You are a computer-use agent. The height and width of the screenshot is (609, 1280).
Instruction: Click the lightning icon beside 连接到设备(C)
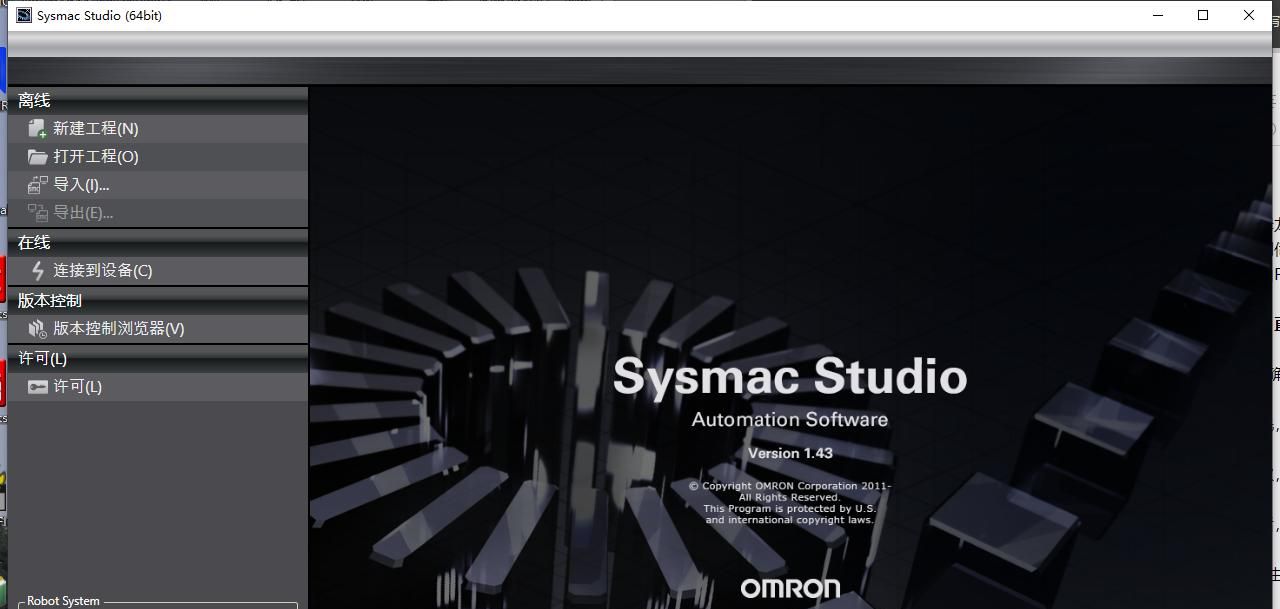coord(38,271)
